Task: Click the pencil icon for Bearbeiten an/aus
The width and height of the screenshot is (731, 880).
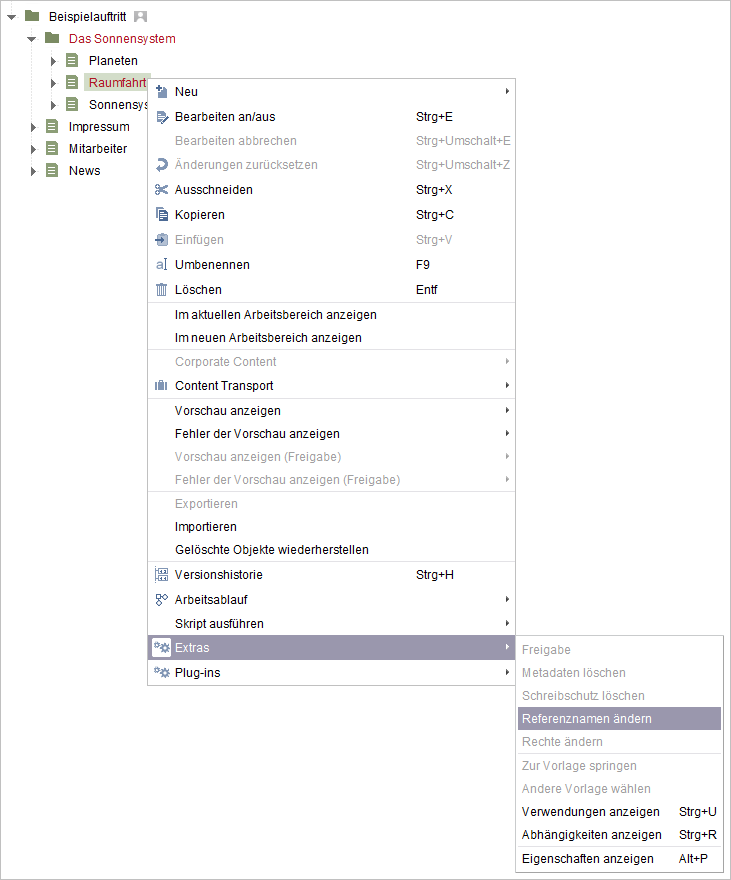Action: coord(162,117)
